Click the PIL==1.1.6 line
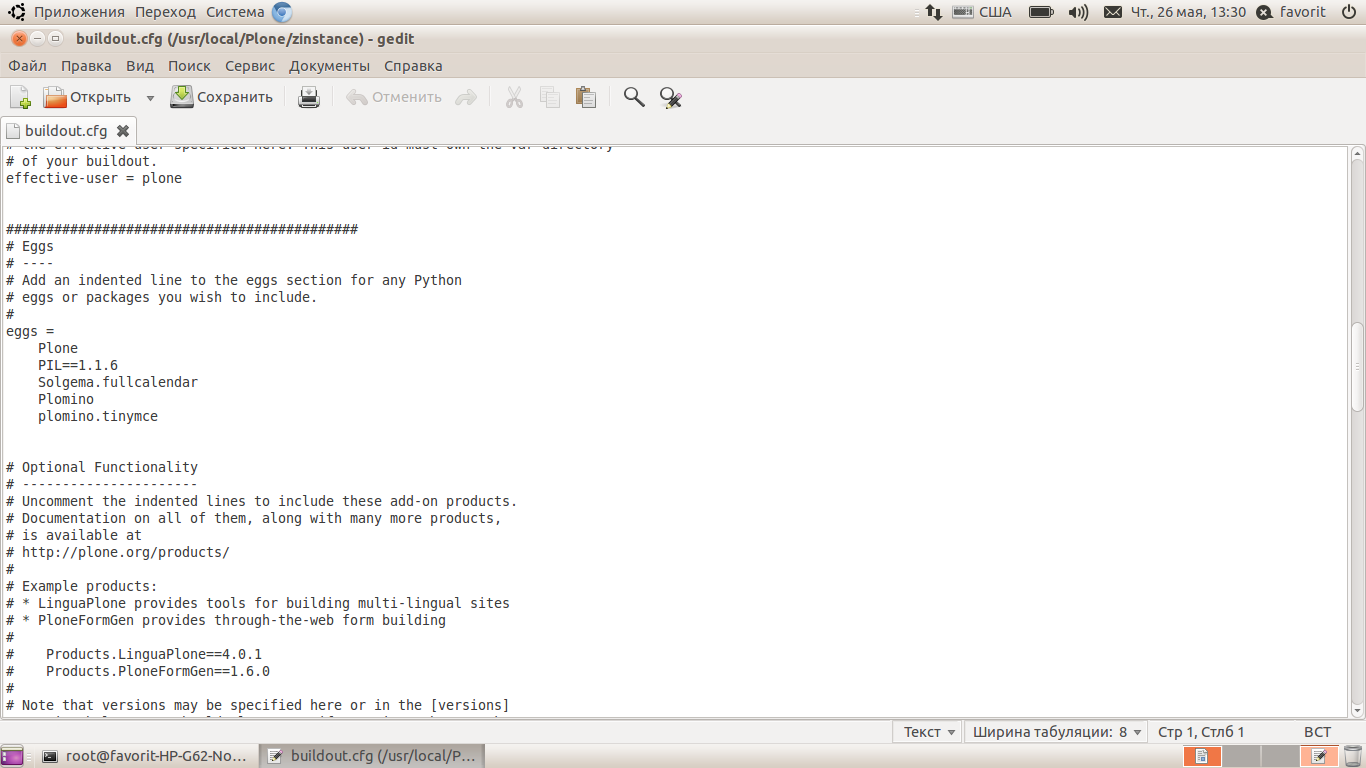The height and width of the screenshot is (768, 1366). pos(78,365)
